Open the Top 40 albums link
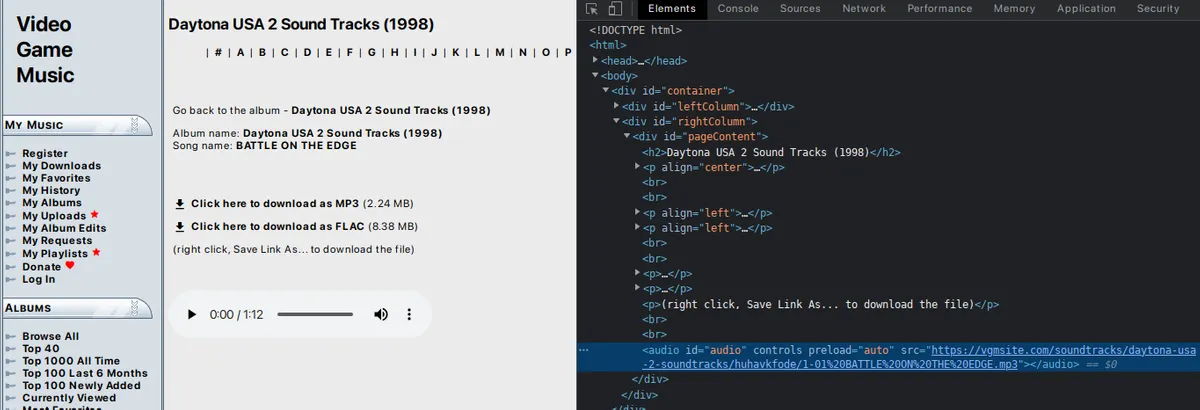 41,349
